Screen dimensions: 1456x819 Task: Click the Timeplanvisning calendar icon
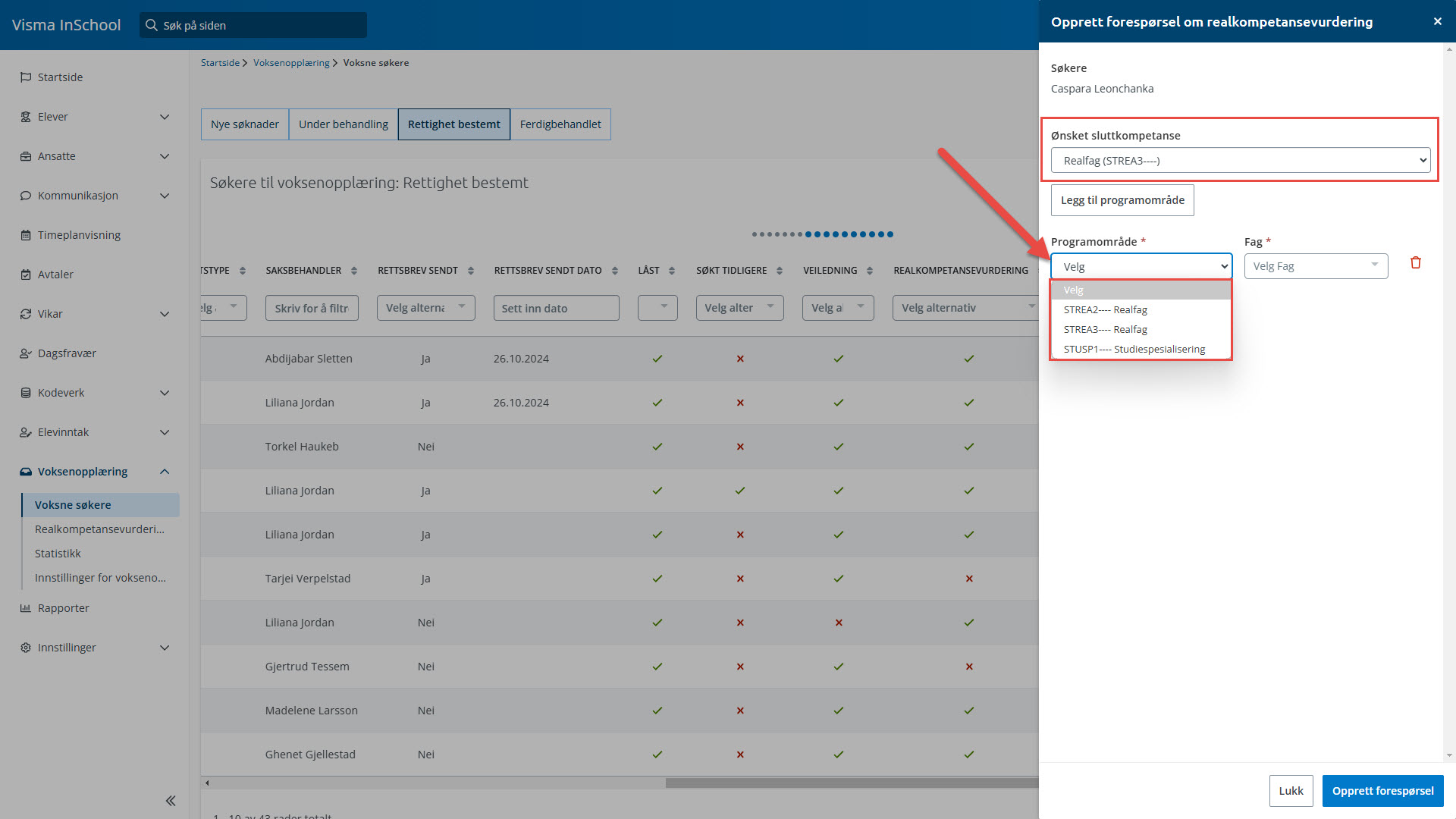click(x=26, y=235)
